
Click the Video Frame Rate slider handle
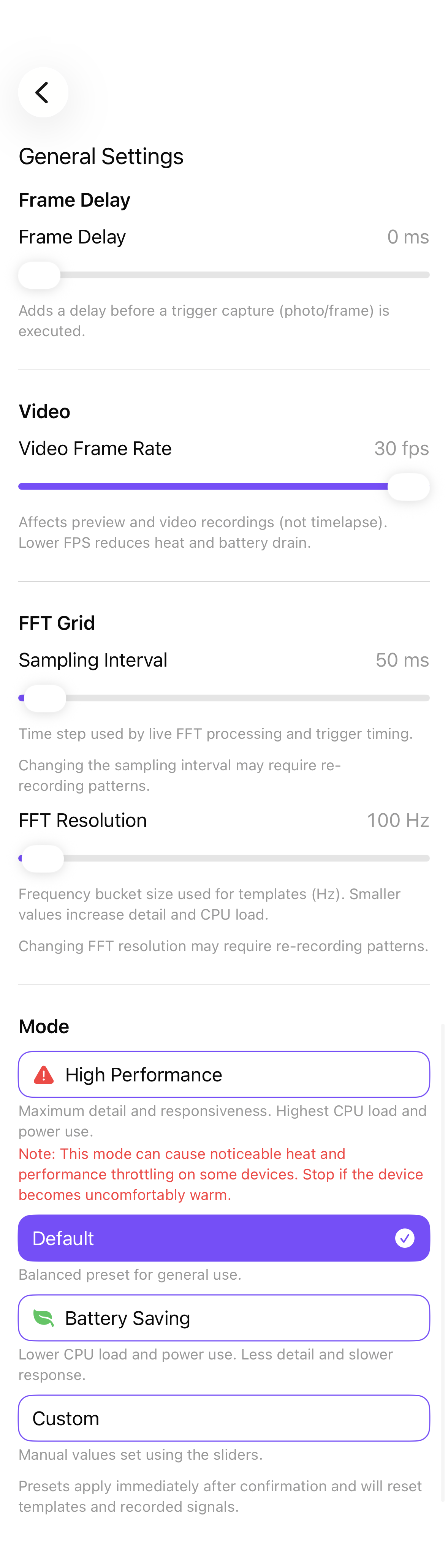pyautogui.click(x=408, y=486)
